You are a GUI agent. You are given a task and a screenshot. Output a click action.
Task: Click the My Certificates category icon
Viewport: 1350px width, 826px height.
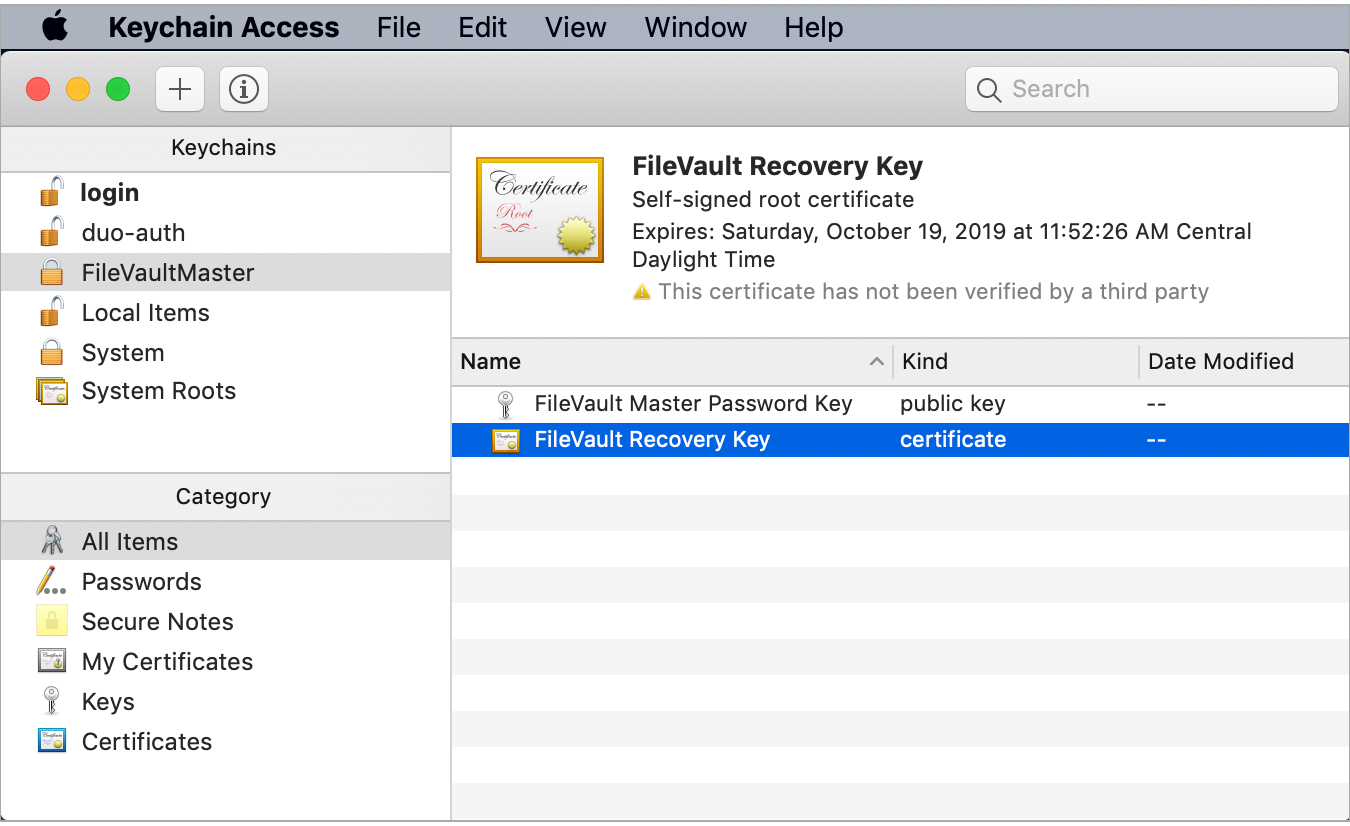50,661
